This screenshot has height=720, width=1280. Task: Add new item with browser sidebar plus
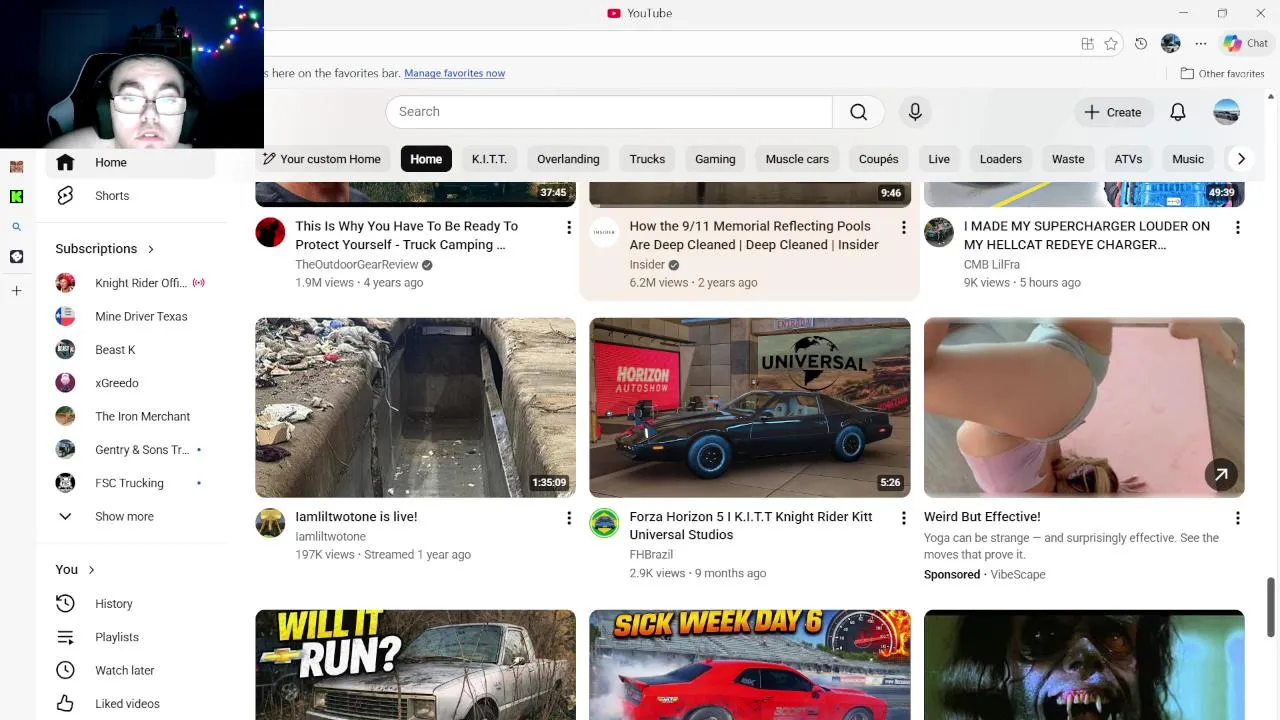click(16, 291)
